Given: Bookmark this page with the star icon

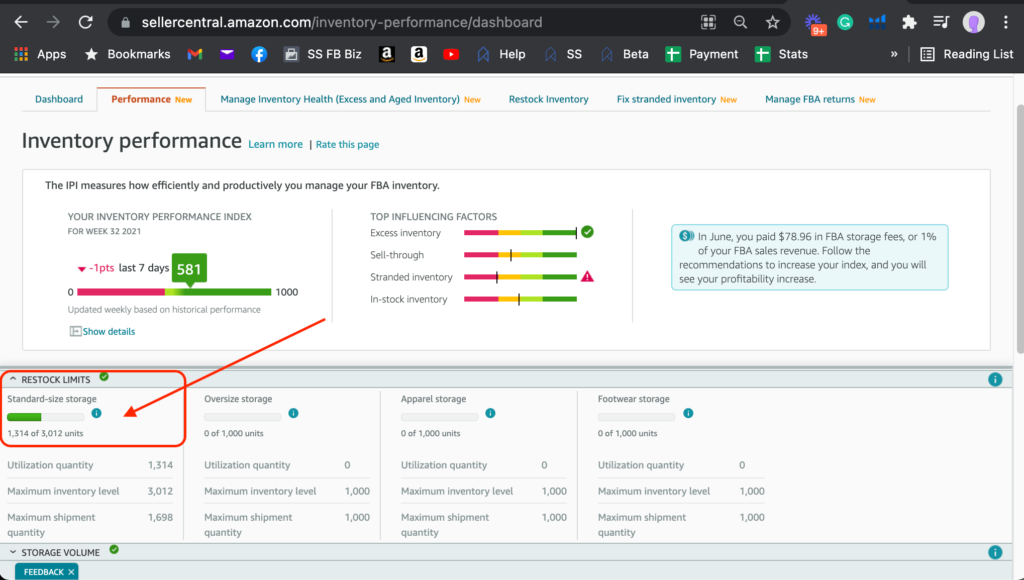Looking at the screenshot, I should point(772,22).
